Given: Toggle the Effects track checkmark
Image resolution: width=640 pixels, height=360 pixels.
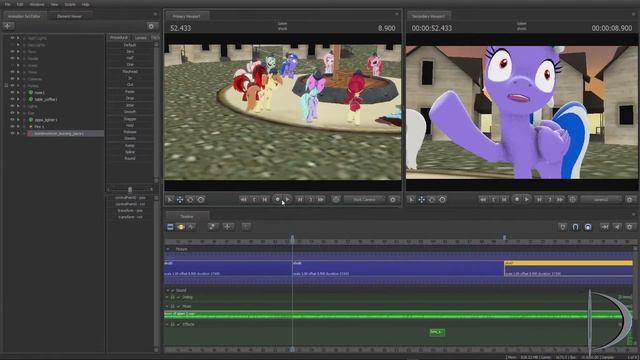Looking at the screenshot, I should pos(179,324).
